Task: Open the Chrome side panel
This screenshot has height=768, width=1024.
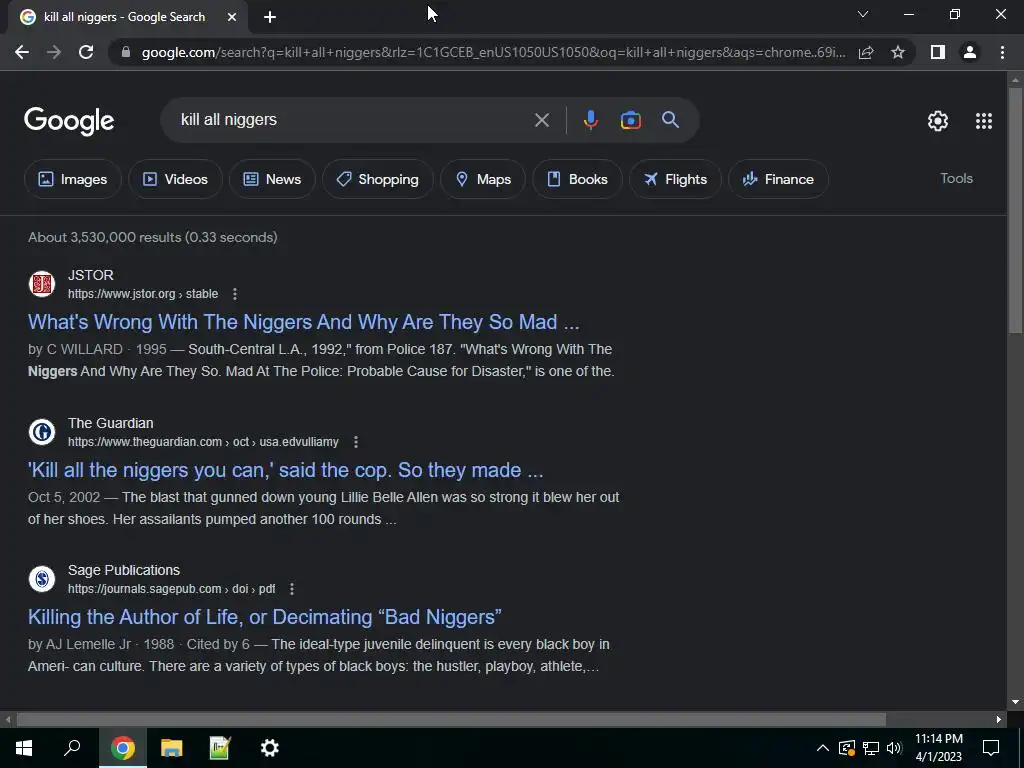Action: click(938, 52)
